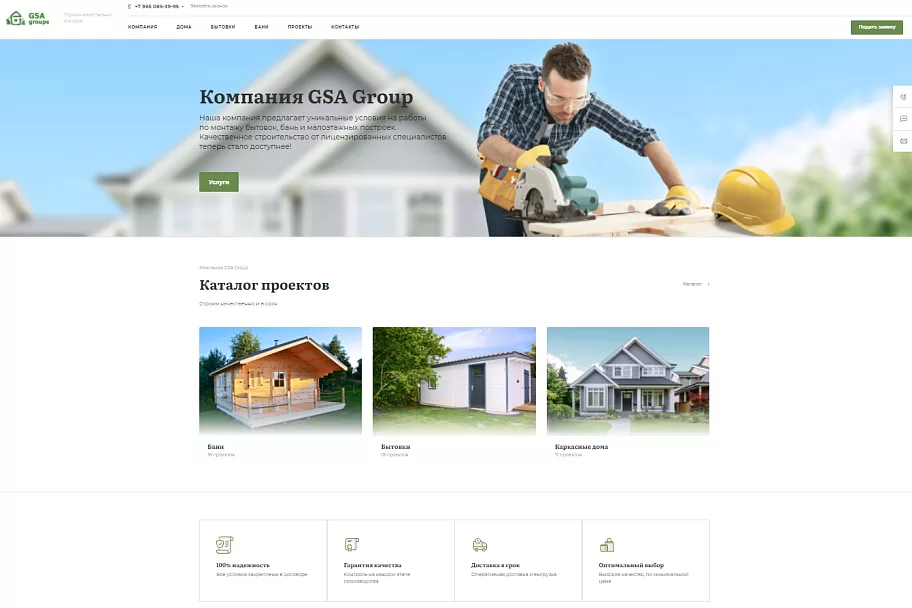Click the phone icon beside the number
The height and width of the screenshot is (608, 912).
130,6
